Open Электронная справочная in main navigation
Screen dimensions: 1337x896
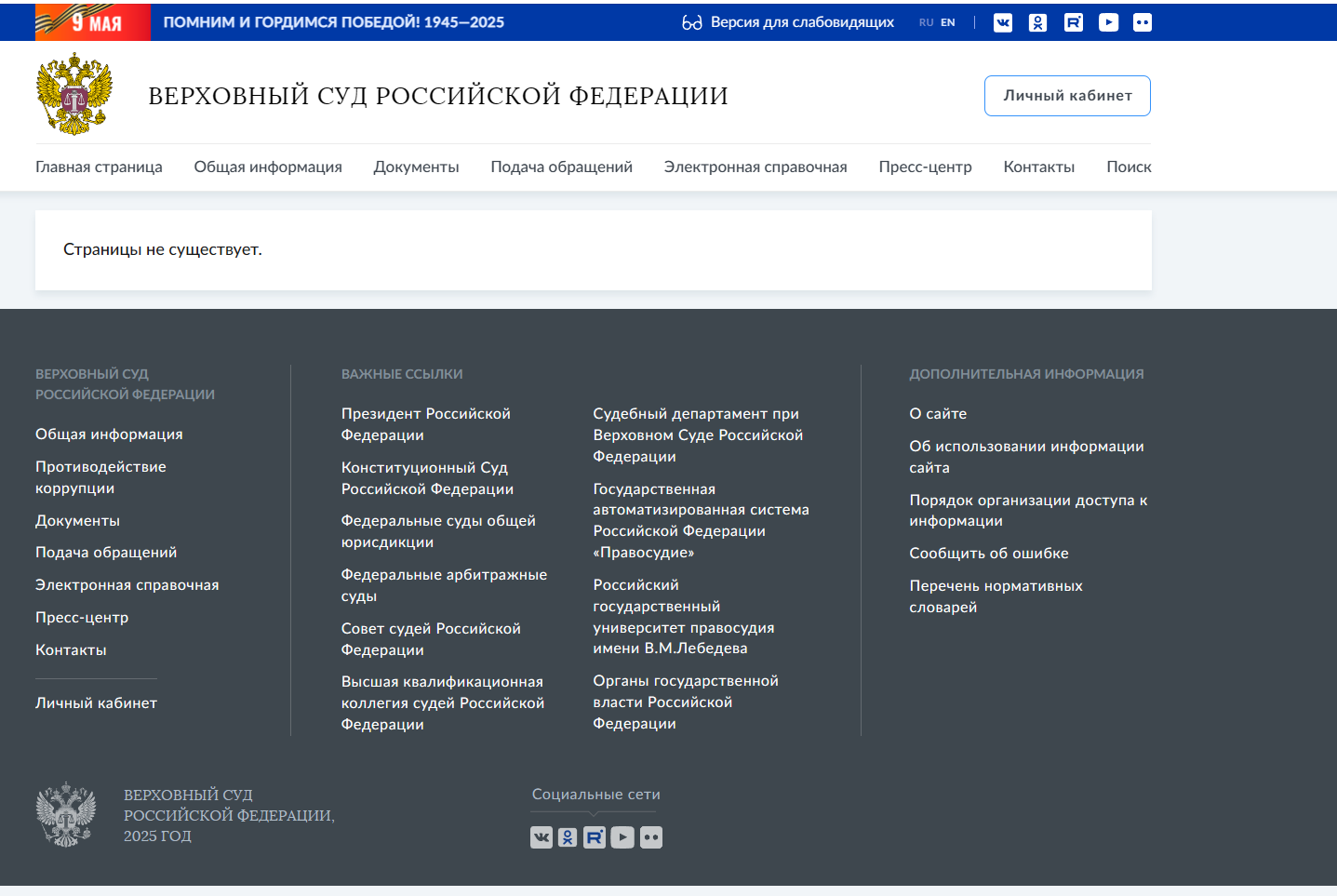[755, 167]
